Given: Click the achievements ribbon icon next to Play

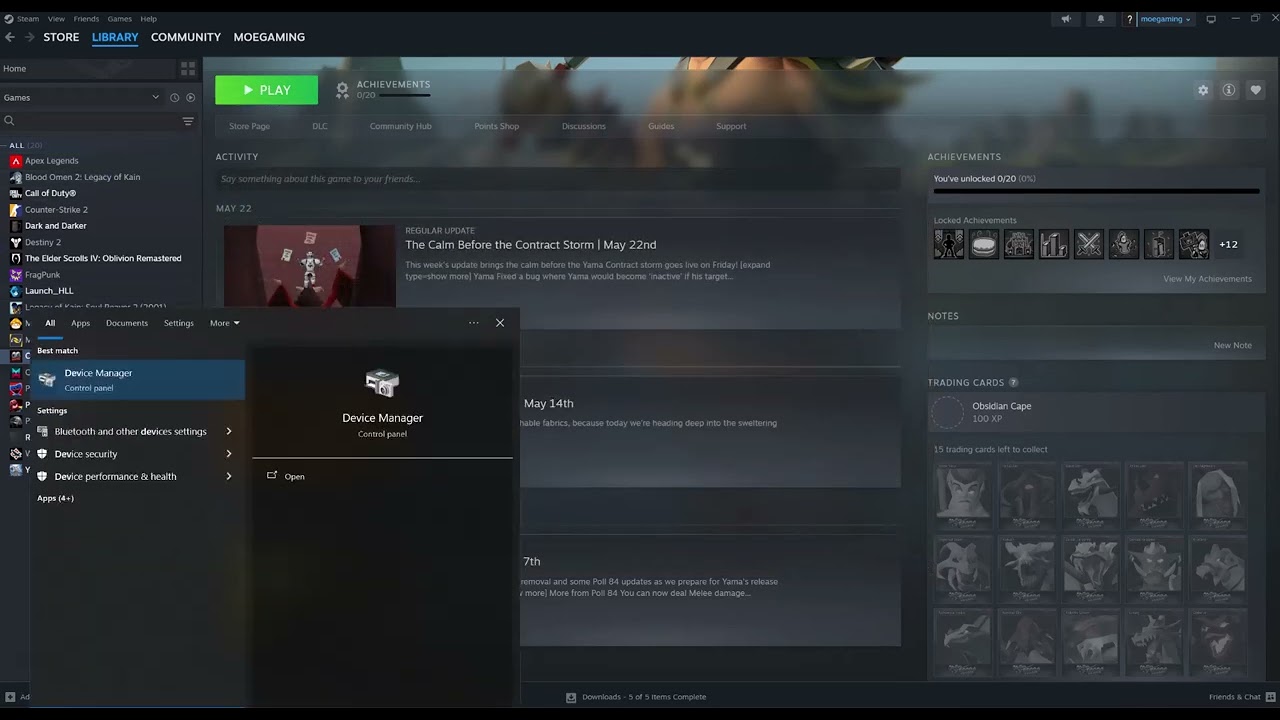Looking at the screenshot, I should click(x=342, y=90).
